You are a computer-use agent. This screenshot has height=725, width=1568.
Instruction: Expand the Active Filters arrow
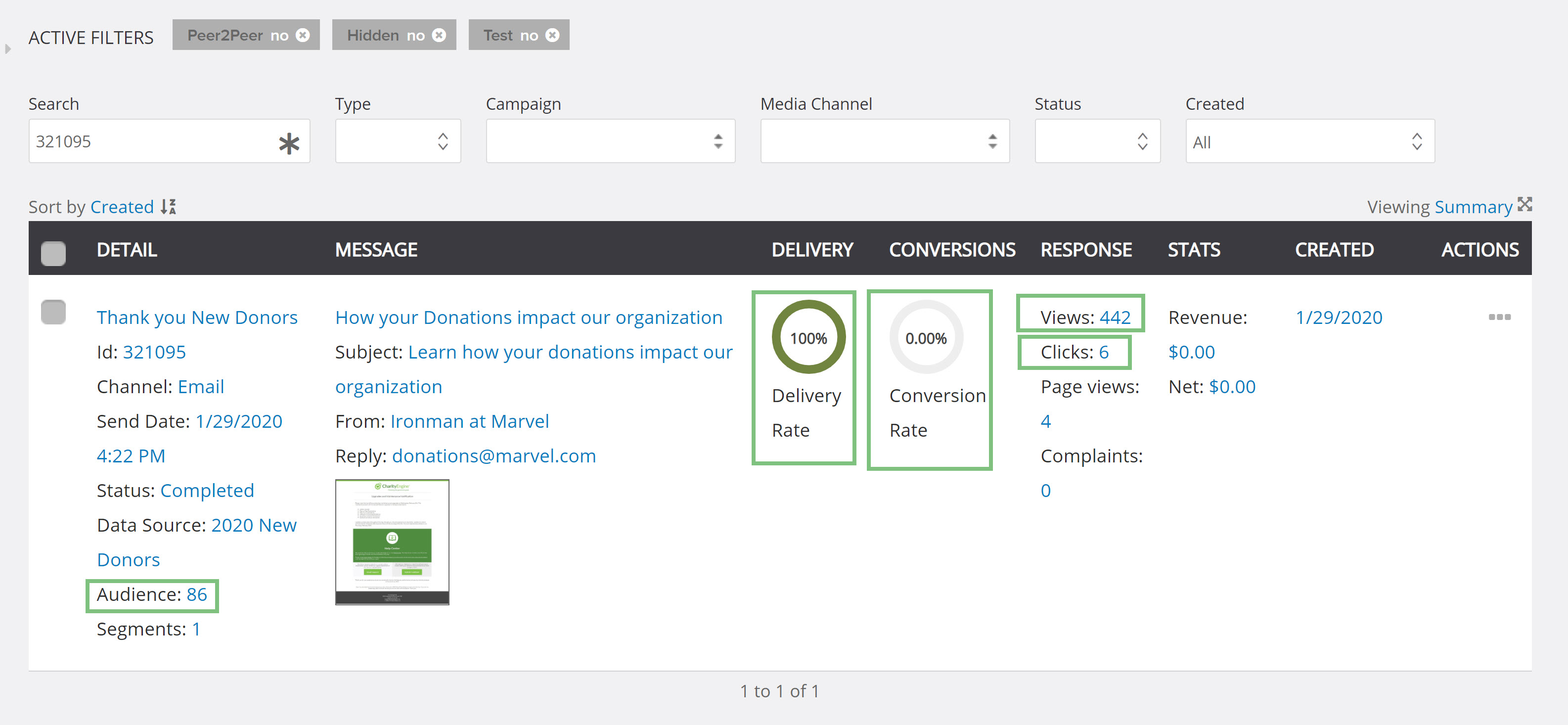8,48
